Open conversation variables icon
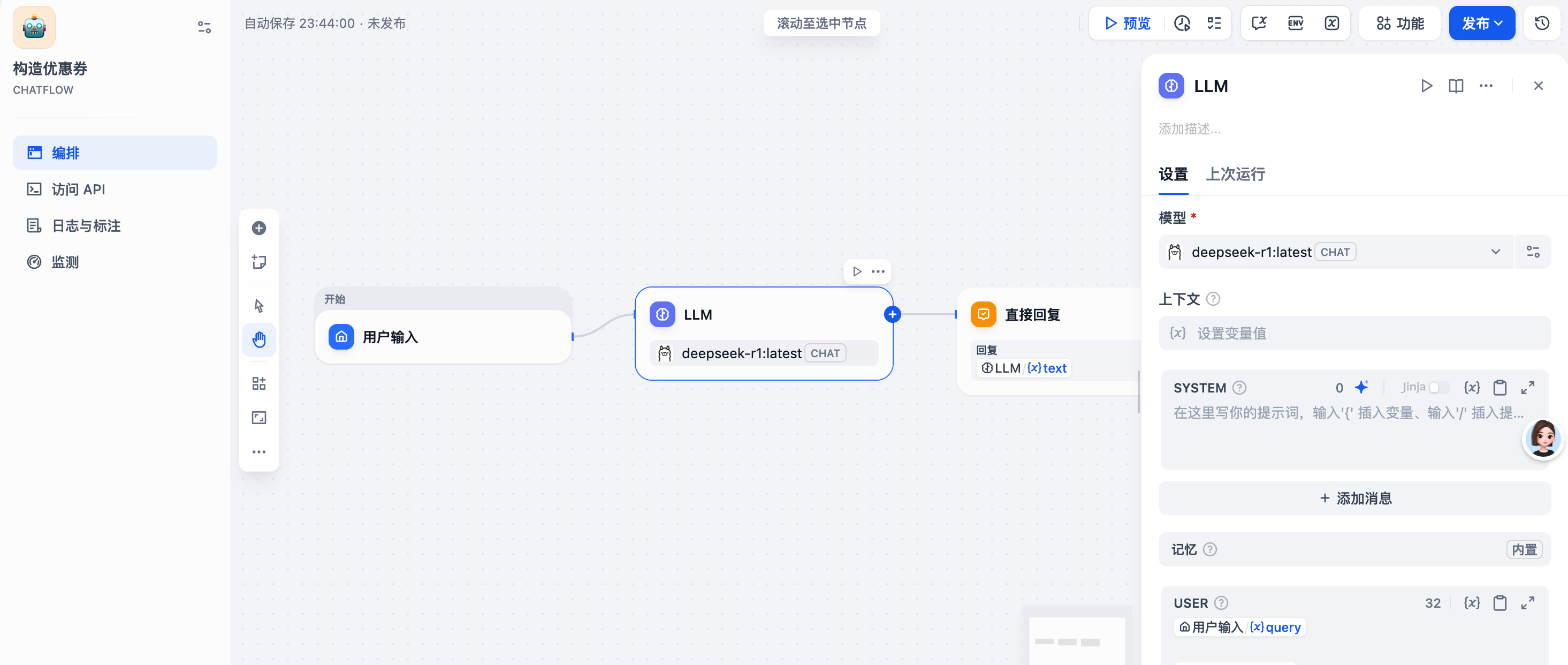 click(1259, 23)
